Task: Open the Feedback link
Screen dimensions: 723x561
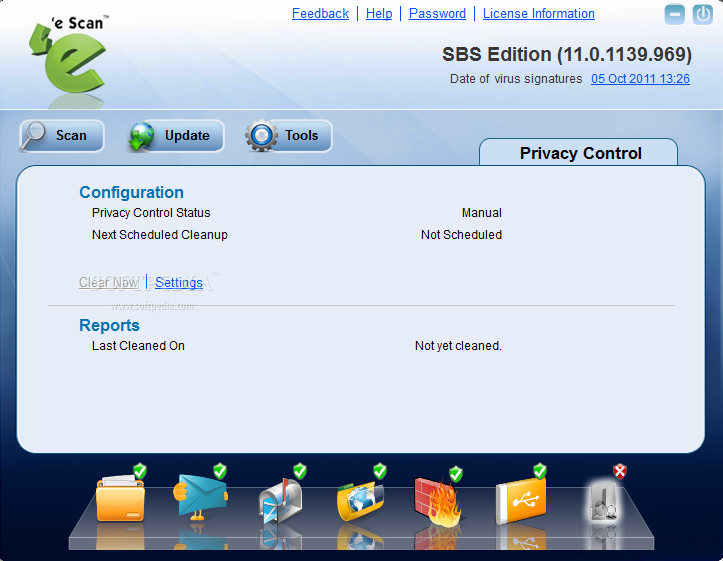Action: coord(320,14)
